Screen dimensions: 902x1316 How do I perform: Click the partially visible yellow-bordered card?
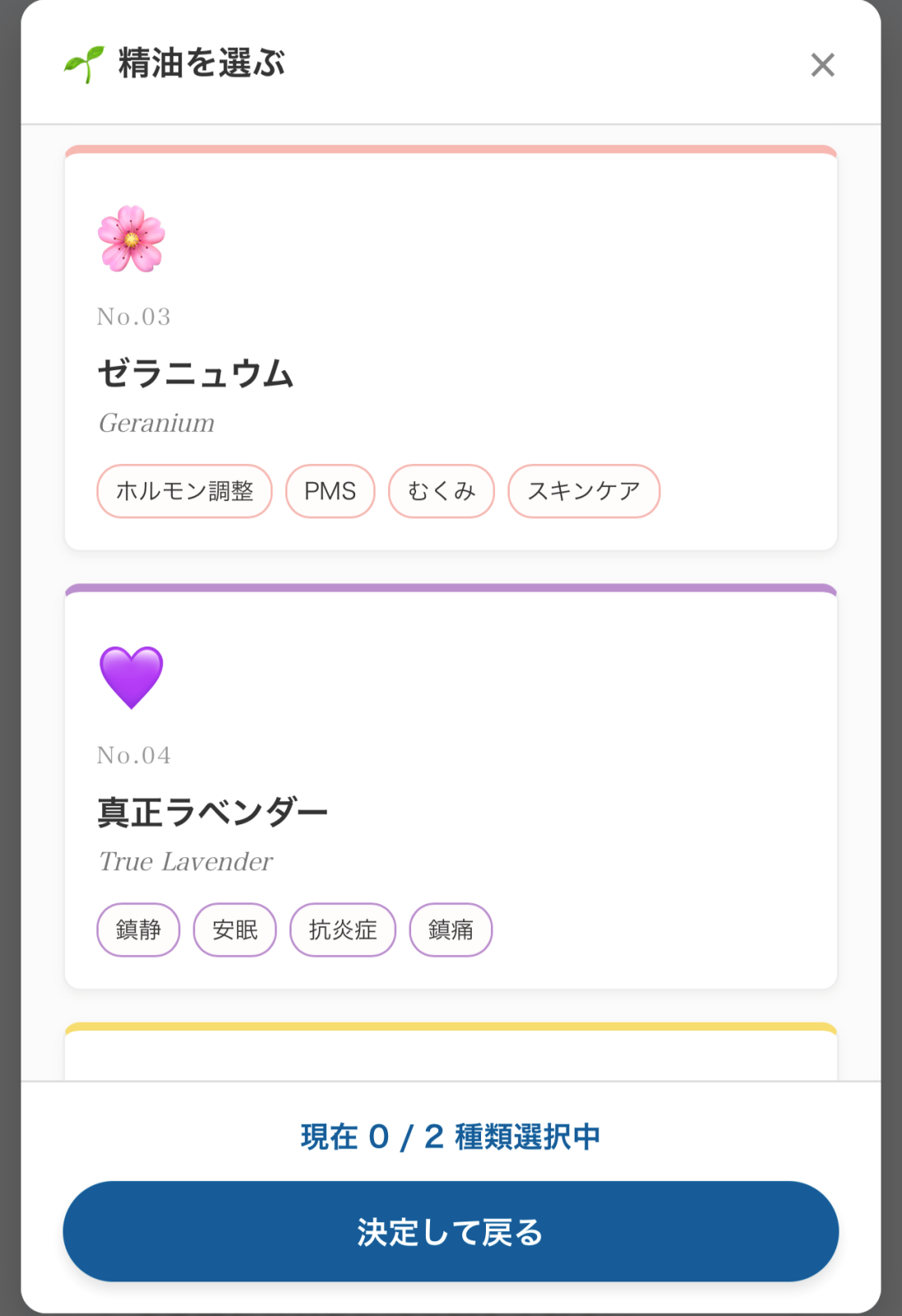click(x=451, y=1054)
